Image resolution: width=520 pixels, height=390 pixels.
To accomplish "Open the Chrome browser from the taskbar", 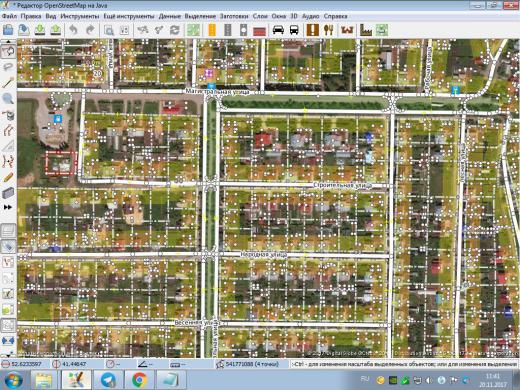I will coord(140,380).
